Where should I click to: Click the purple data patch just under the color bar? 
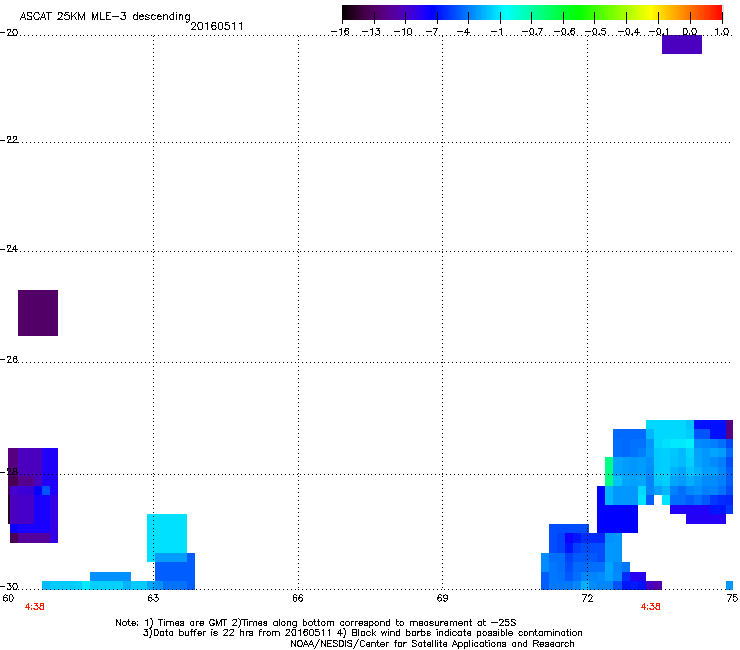[681, 45]
